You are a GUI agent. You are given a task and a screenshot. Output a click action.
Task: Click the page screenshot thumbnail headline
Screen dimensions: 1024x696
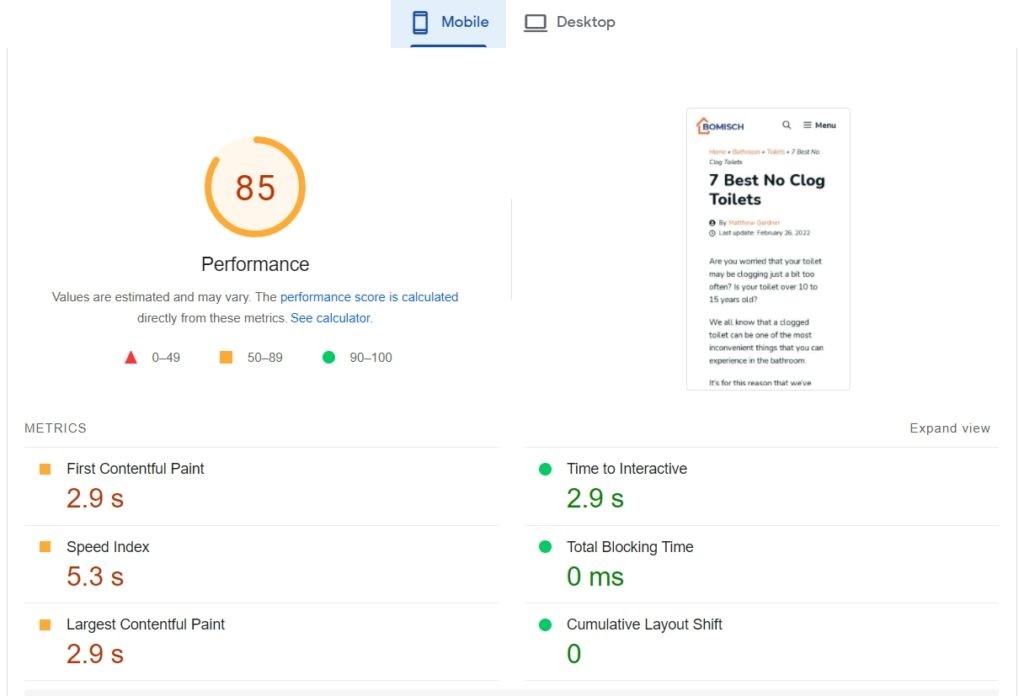(766, 189)
